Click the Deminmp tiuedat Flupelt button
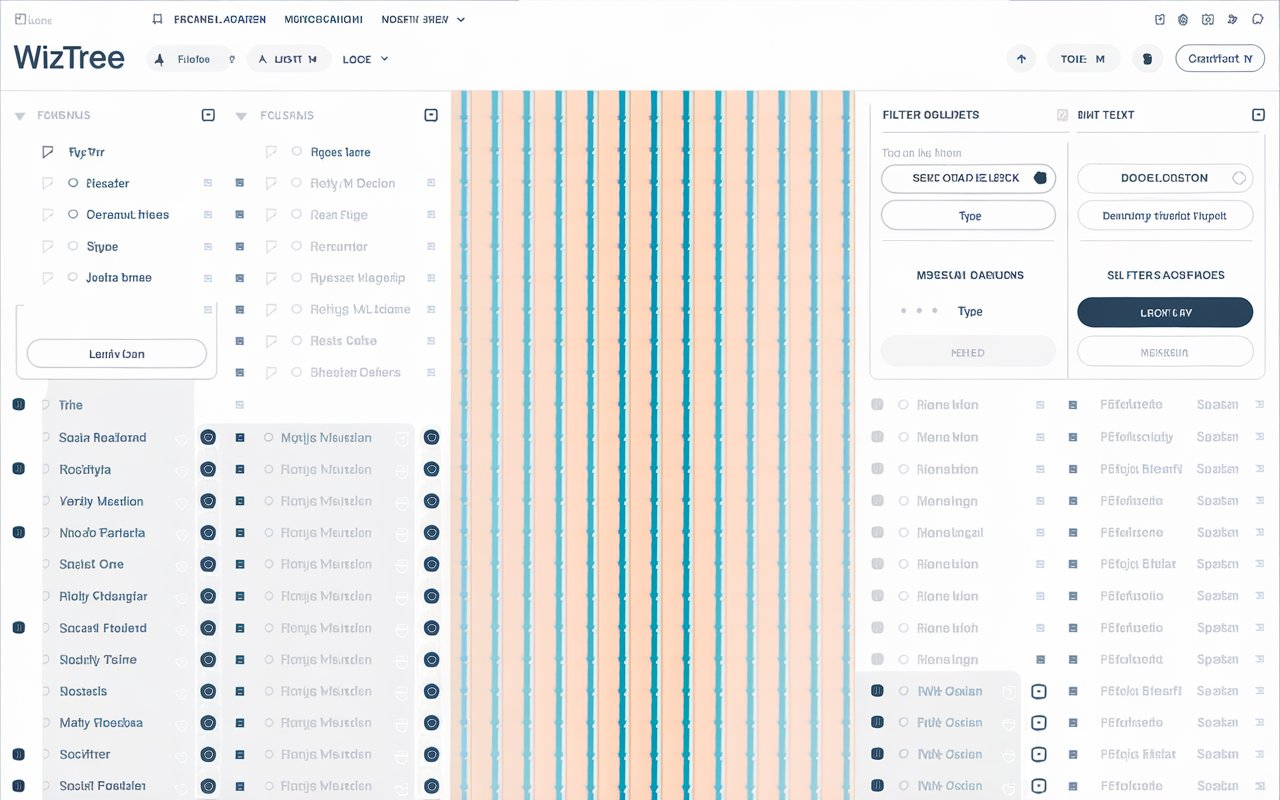 pyautogui.click(x=1165, y=215)
